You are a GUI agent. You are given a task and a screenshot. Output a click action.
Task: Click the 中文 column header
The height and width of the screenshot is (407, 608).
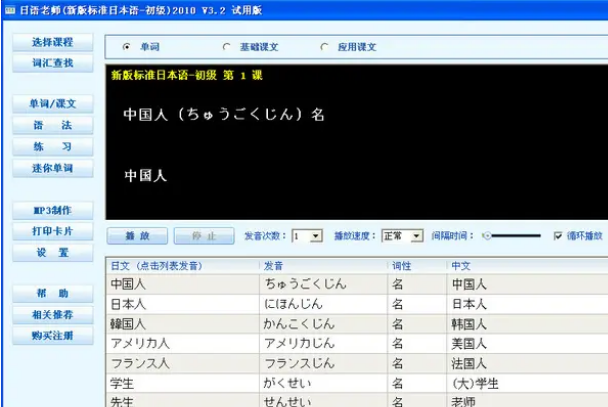pyautogui.click(x=527, y=266)
